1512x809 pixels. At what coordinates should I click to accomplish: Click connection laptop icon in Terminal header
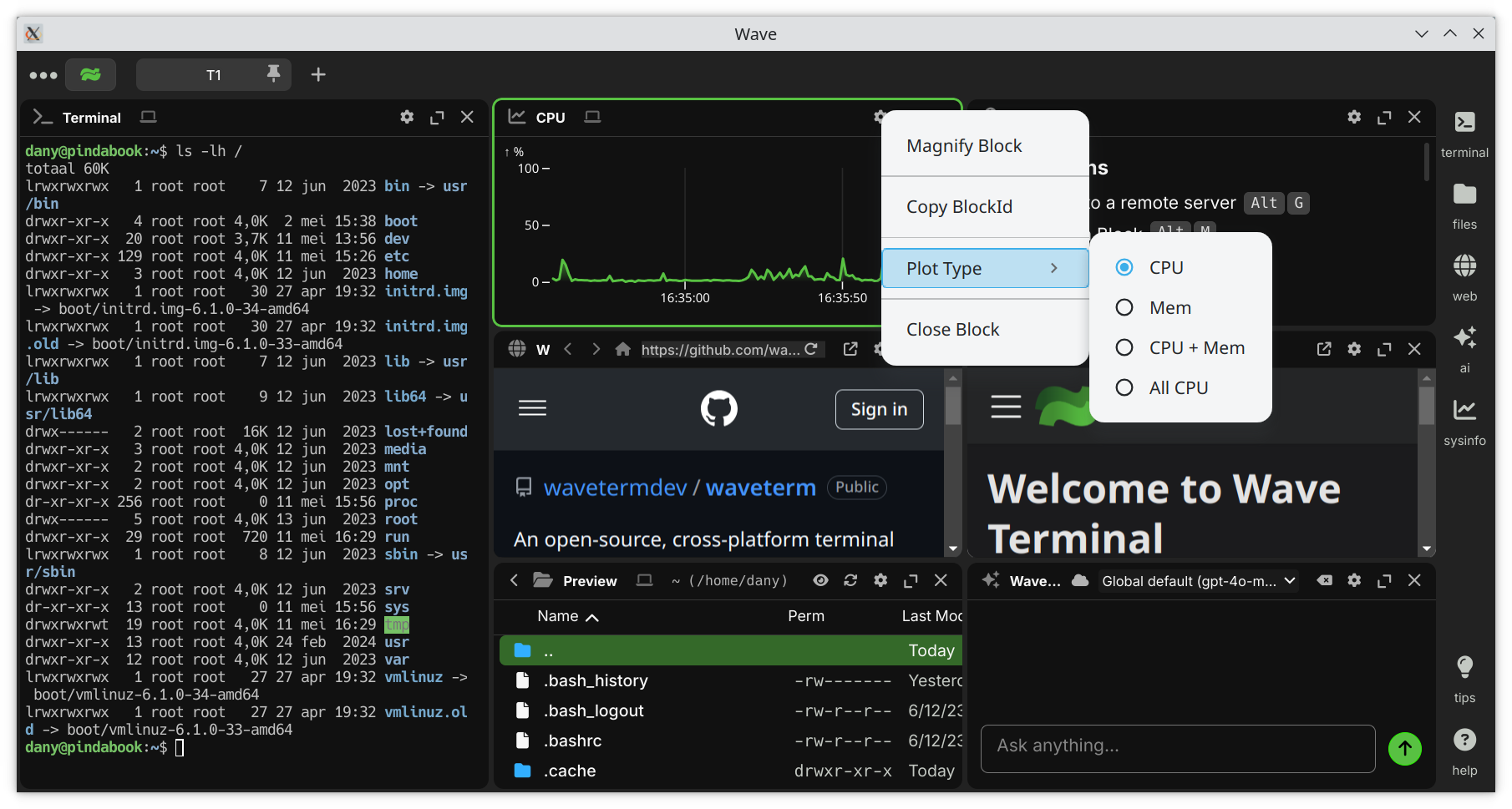[x=148, y=117]
